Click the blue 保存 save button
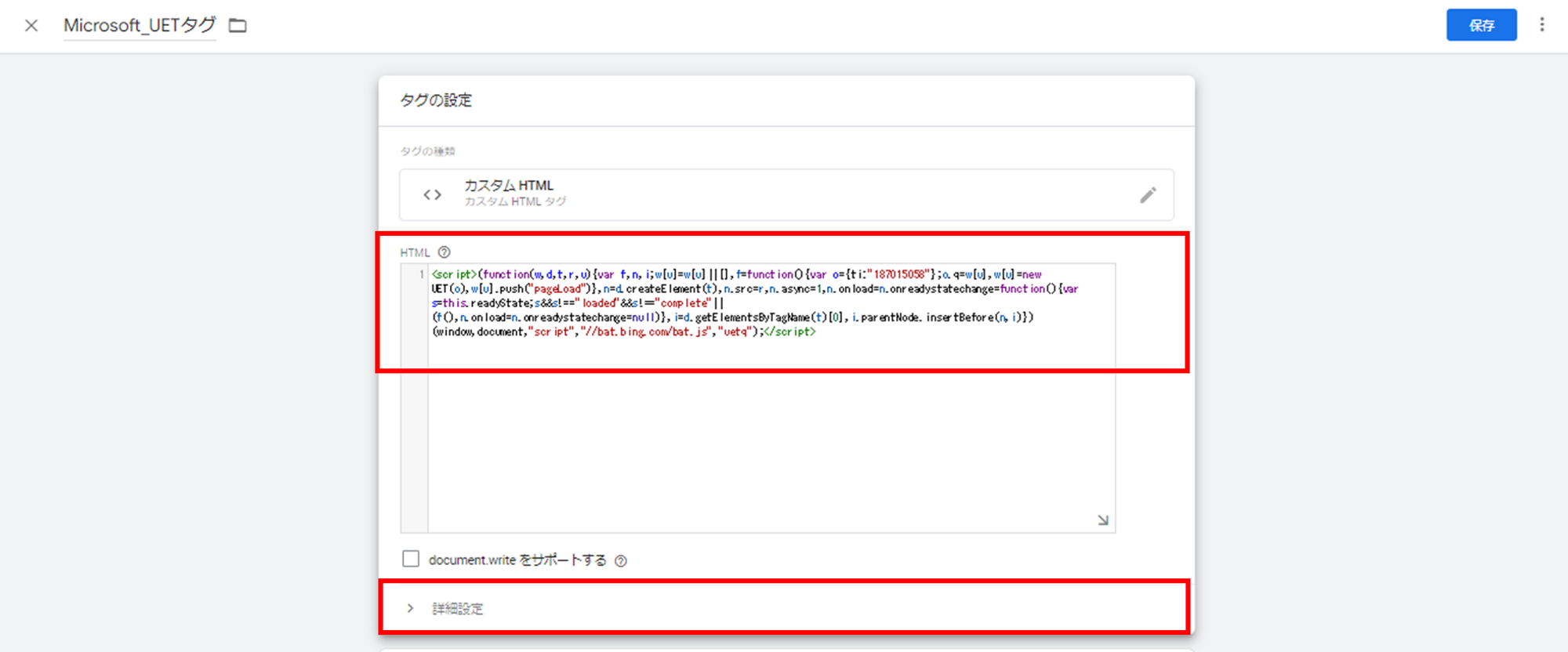This screenshot has width=1568, height=652. click(1481, 25)
